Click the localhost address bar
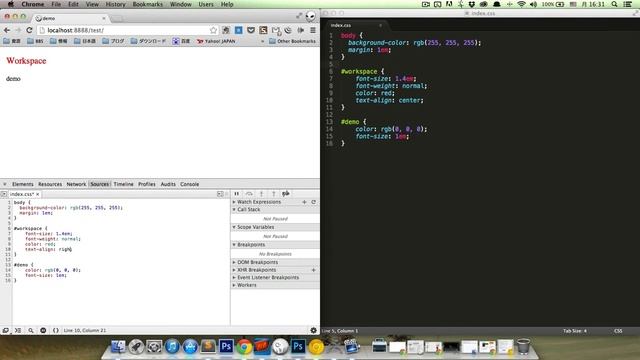 pos(127,30)
